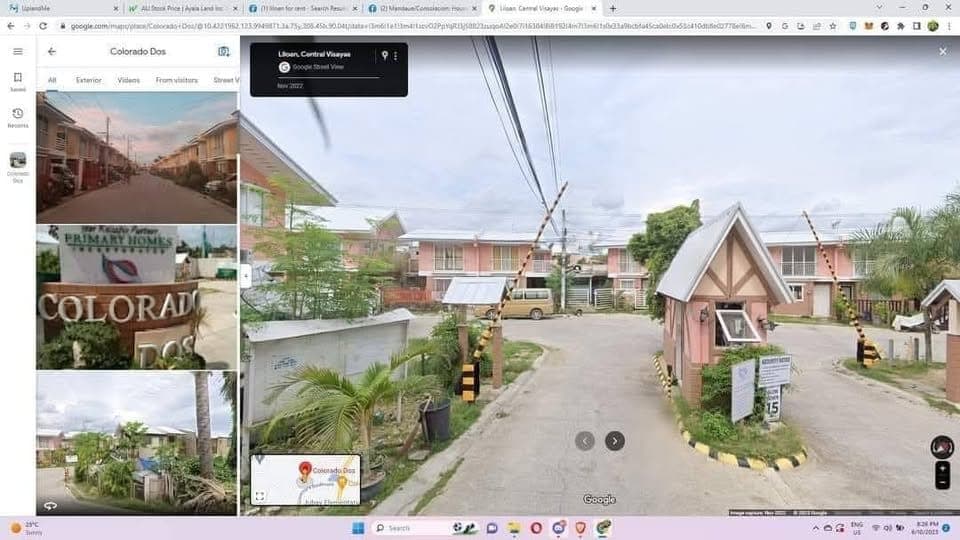Open the weather widget on taskbar
This screenshot has height=540, width=960.
26,528
